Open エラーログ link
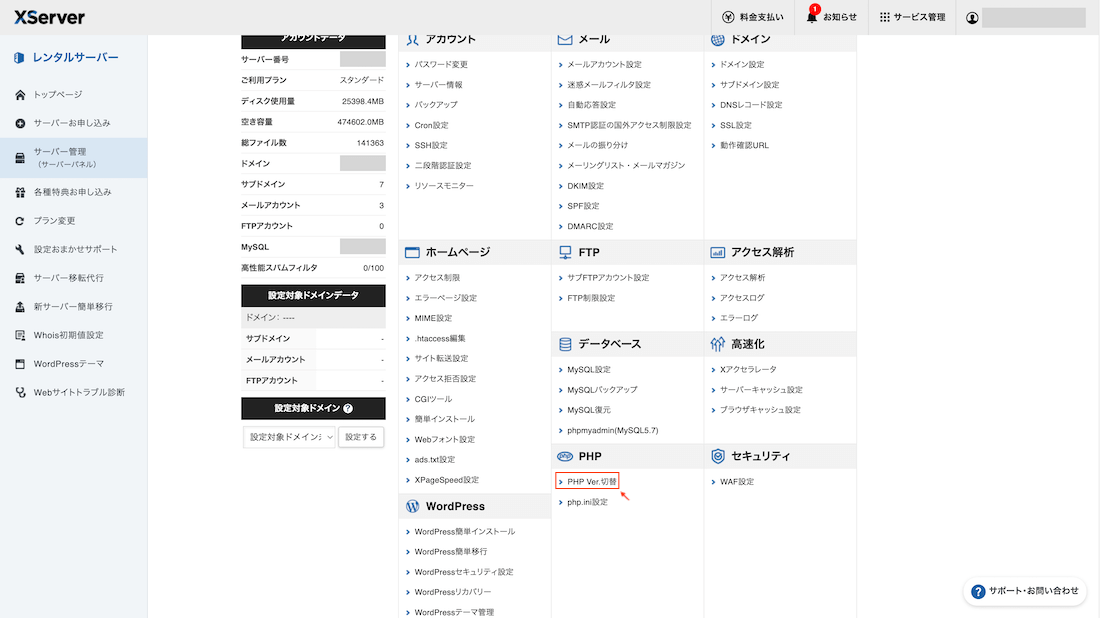Screen dimensions: 1100x618 click(739, 318)
